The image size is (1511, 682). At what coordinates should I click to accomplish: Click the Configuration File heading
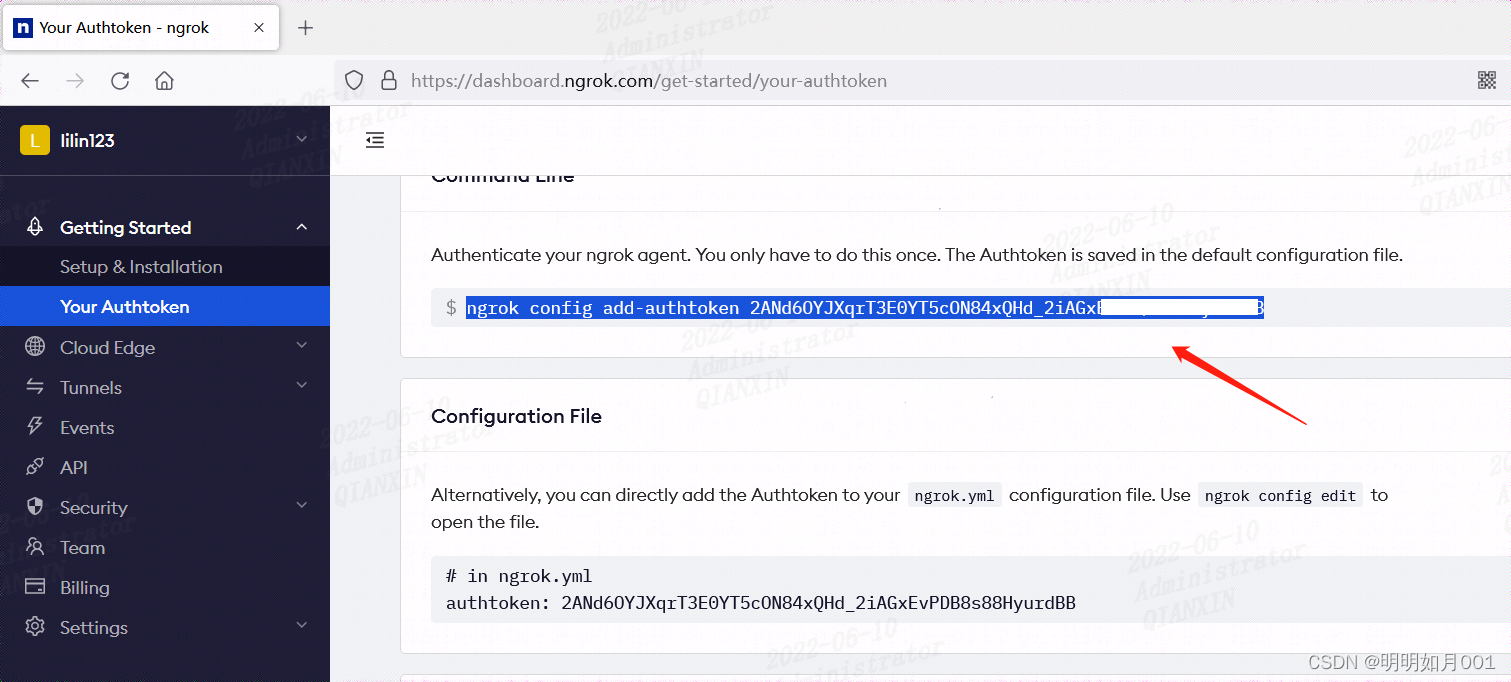pos(516,416)
